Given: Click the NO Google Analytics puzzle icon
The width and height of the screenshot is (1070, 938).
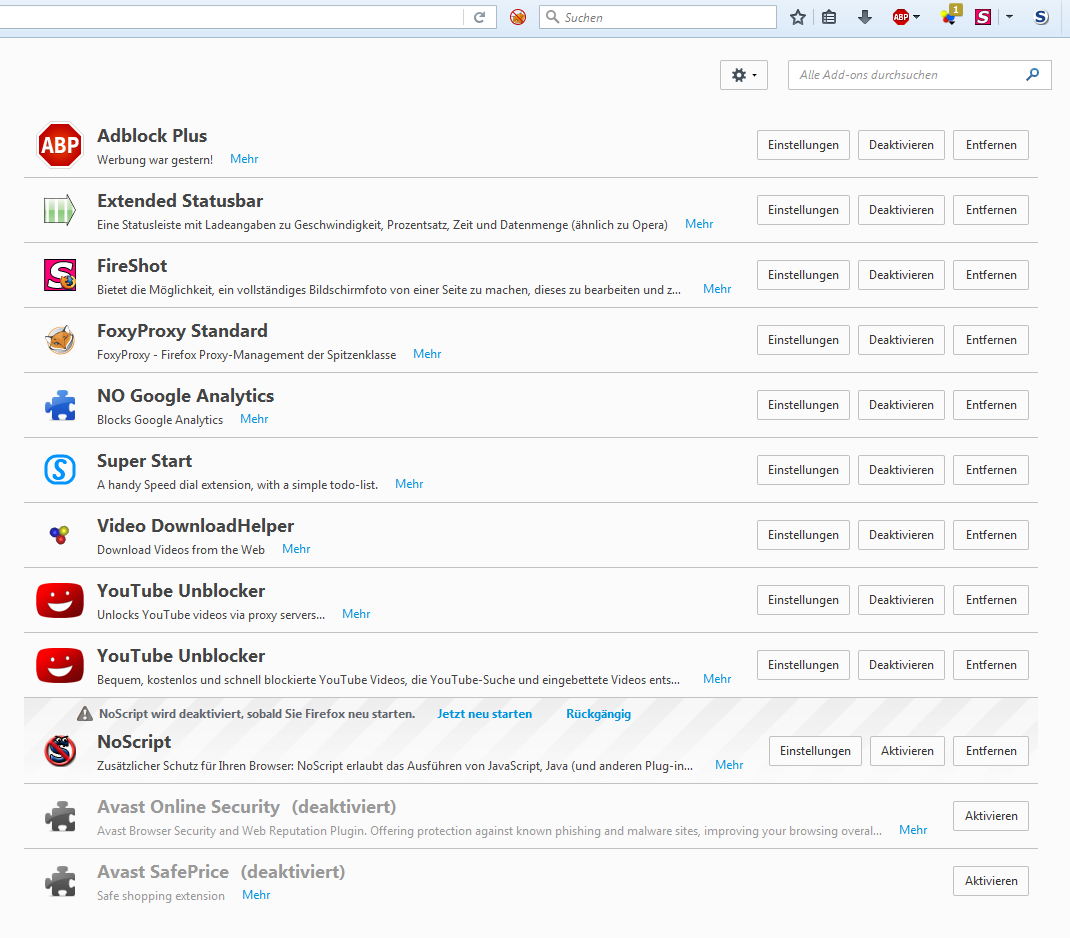Looking at the screenshot, I should click(x=60, y=405).
